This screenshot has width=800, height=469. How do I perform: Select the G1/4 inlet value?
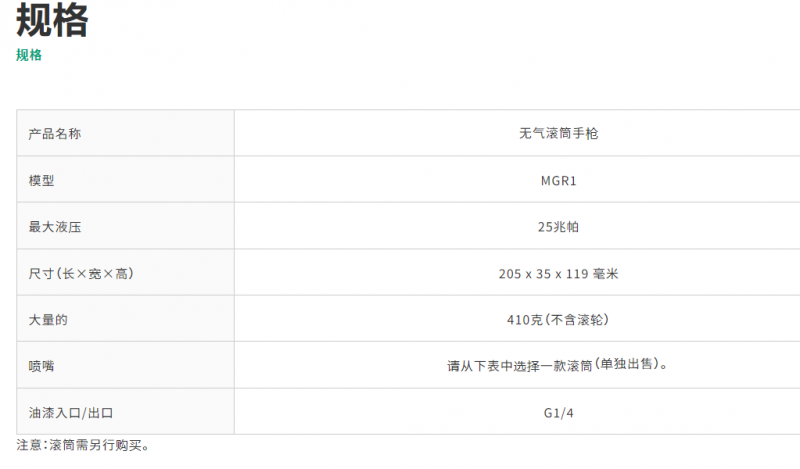coord(558,413)
